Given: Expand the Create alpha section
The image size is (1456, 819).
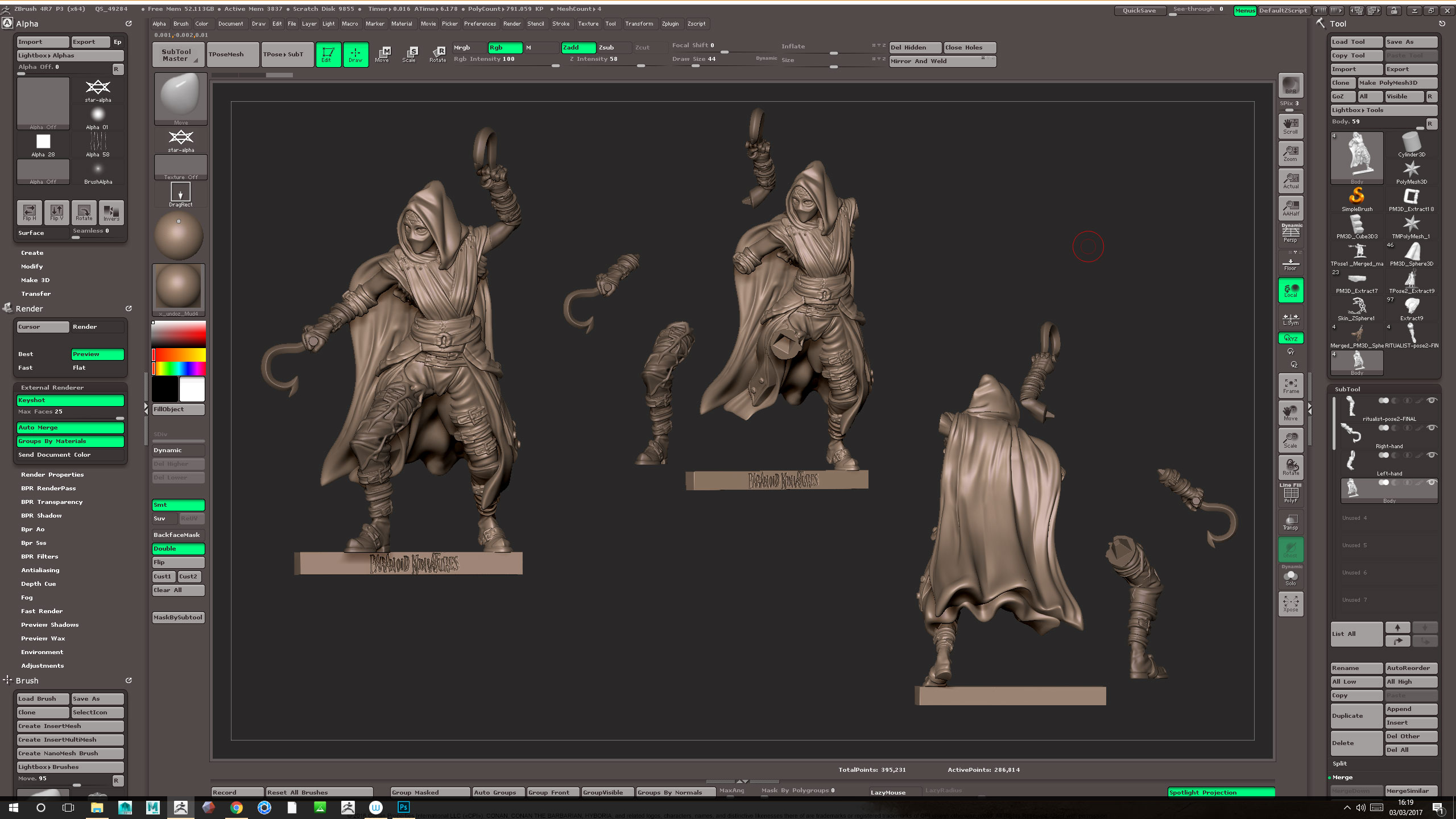Looking at the screenshot, I should 32,253.
